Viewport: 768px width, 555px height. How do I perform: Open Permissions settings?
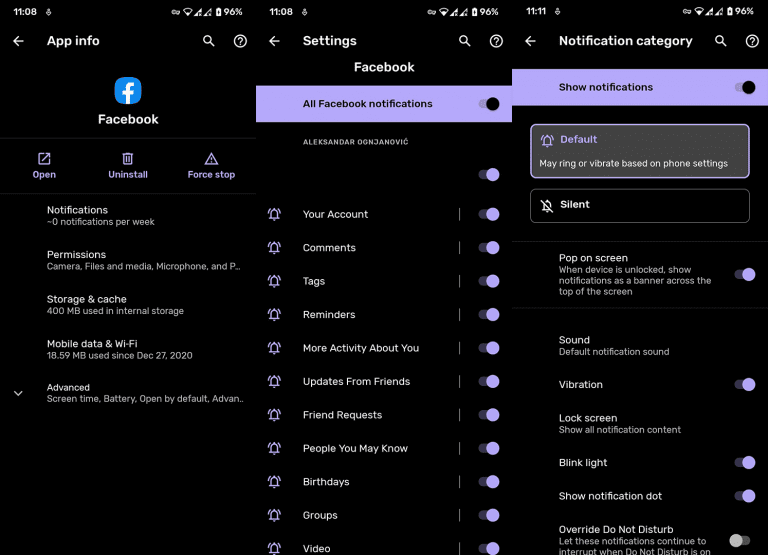128,260
